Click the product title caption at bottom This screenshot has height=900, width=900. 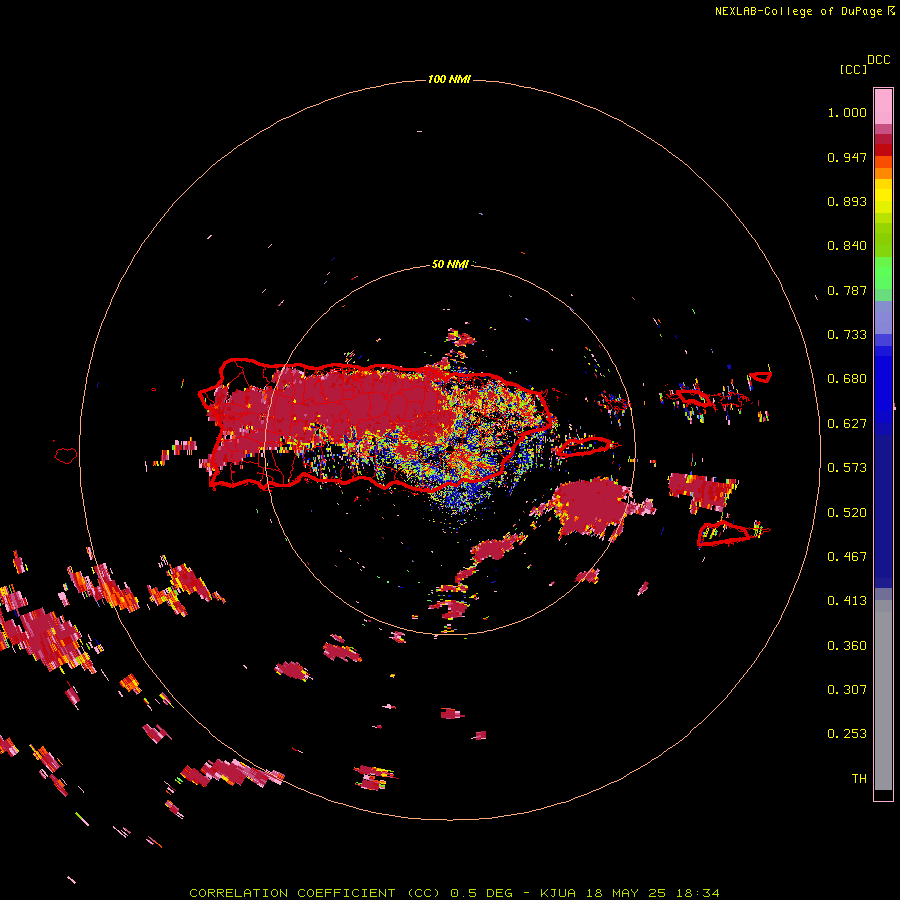pos(454,893)
